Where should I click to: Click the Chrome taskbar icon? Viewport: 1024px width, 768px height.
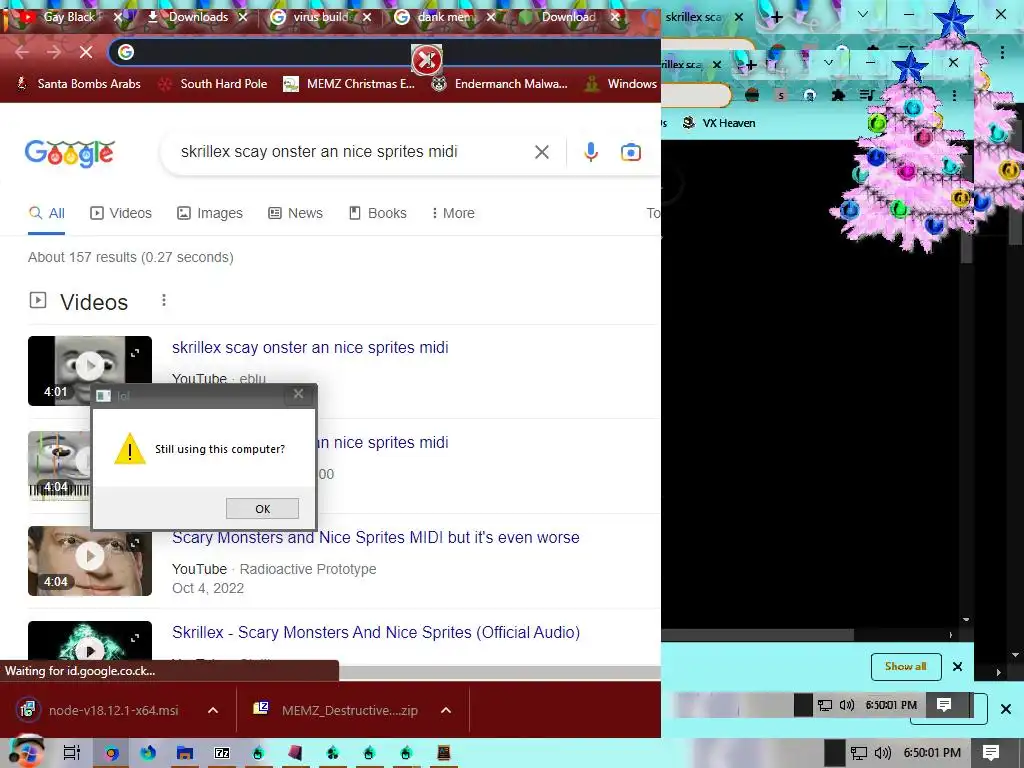112,753
